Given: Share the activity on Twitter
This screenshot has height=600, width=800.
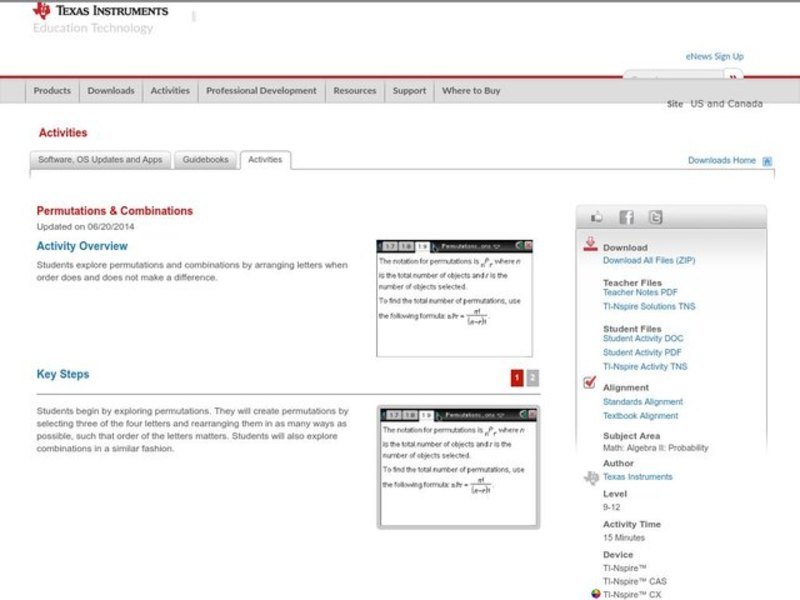Looking at the screenshot, I should [656, 218].
